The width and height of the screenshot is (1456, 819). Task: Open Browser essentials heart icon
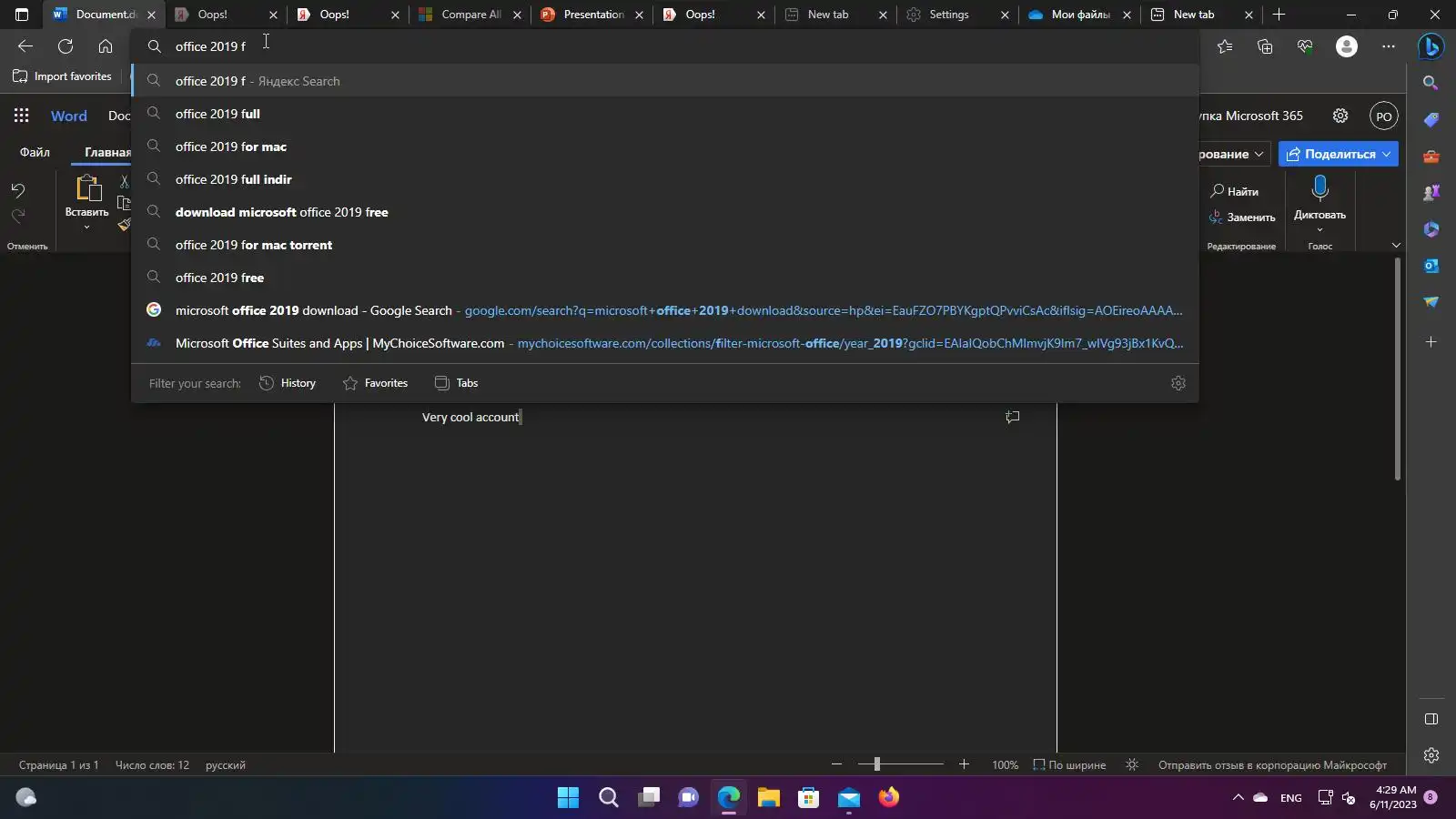1305,46
